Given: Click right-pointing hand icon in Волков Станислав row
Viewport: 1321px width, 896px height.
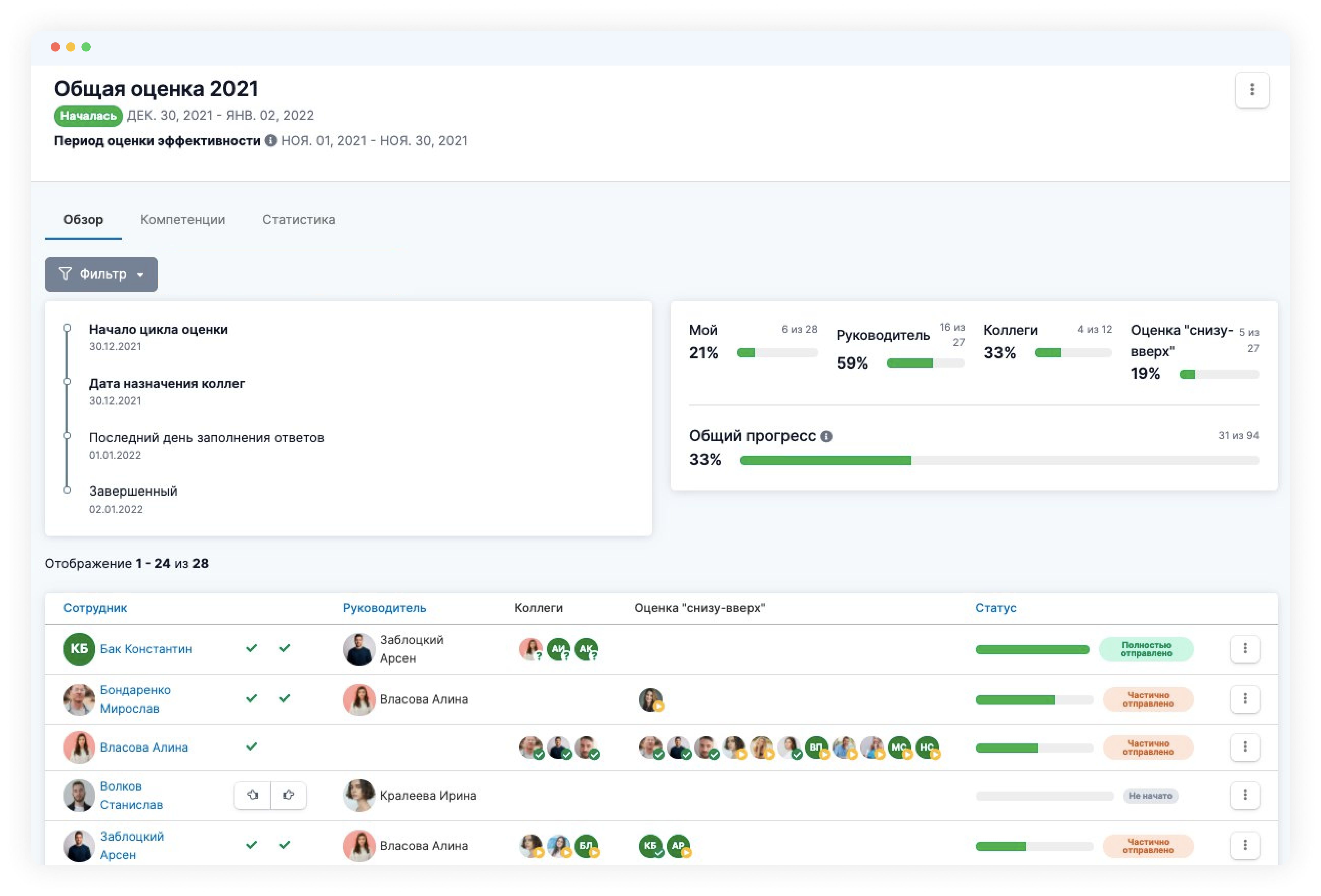Looking at the screenshot, I should click(288, 795).
